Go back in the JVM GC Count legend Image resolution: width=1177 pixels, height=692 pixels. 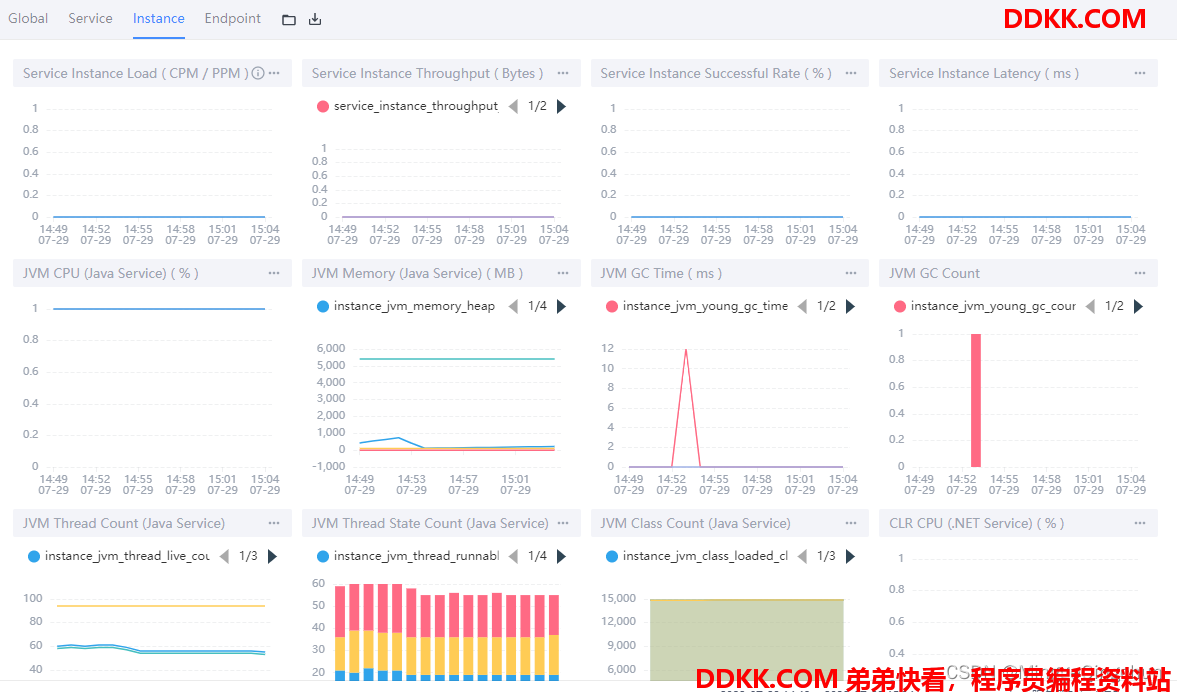pyautogui.click(x=1091, y=306)
